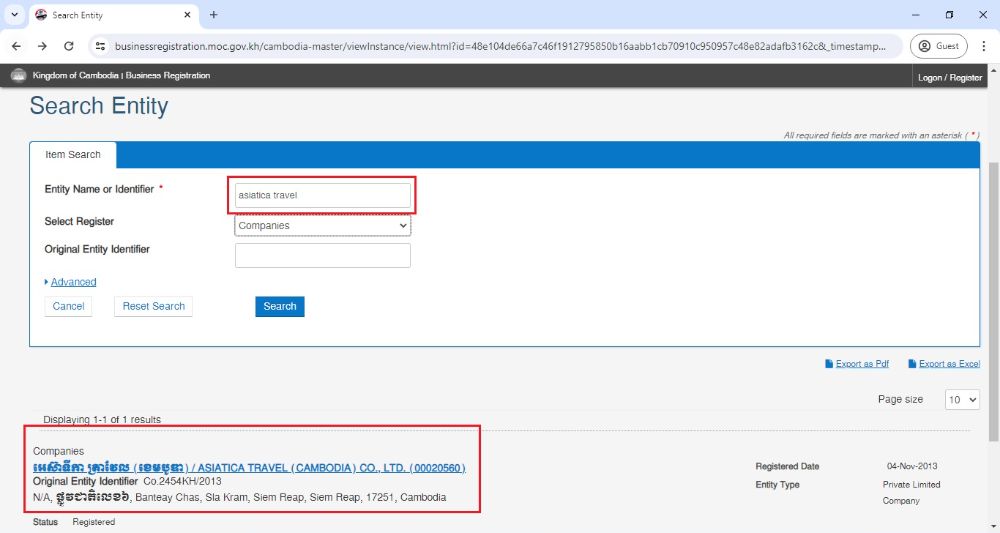Open ASIATICA TRAVEL (CAMBODIA) CO., LTD. result
This screenshot has width=1000, height=533.
(x=249, y=467)
